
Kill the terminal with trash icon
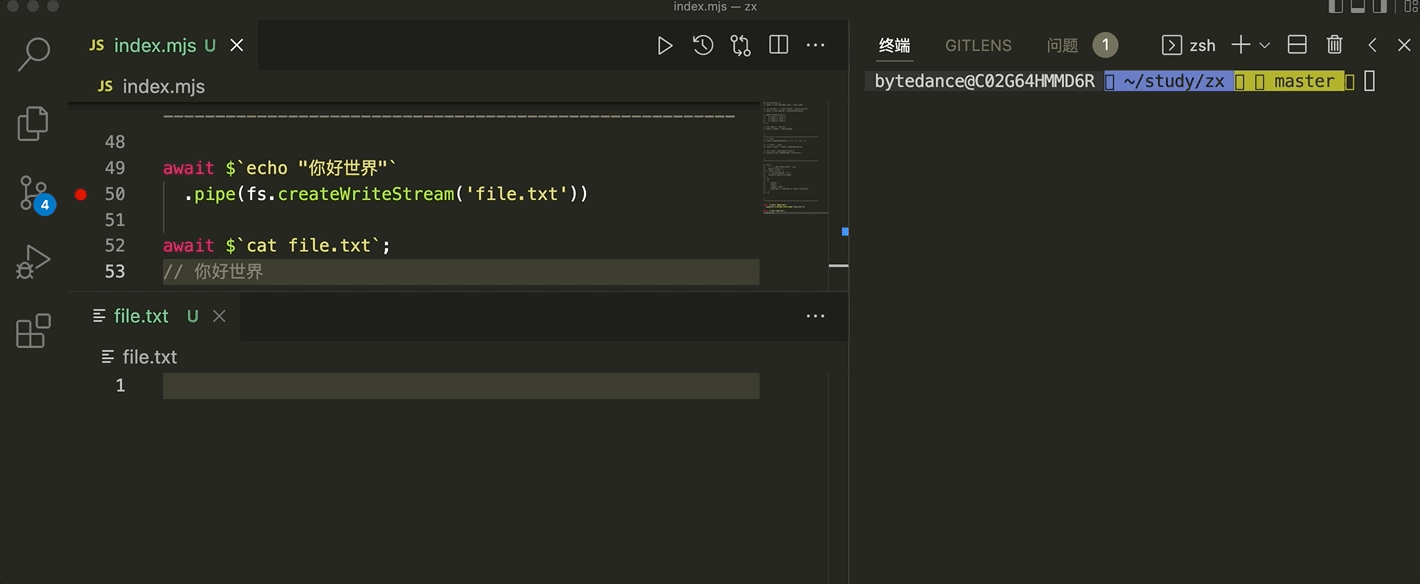pos(1335,45)
